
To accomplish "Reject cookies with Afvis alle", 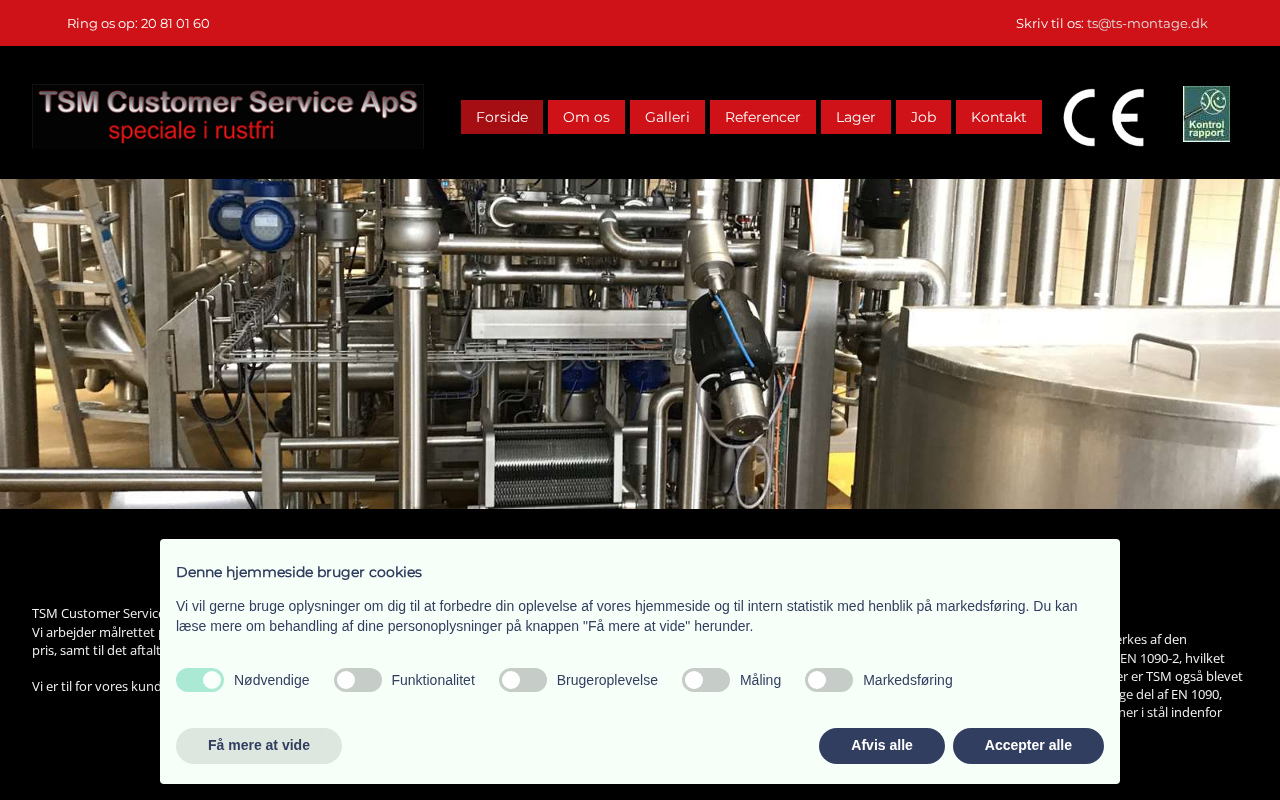I will [882, 746].
